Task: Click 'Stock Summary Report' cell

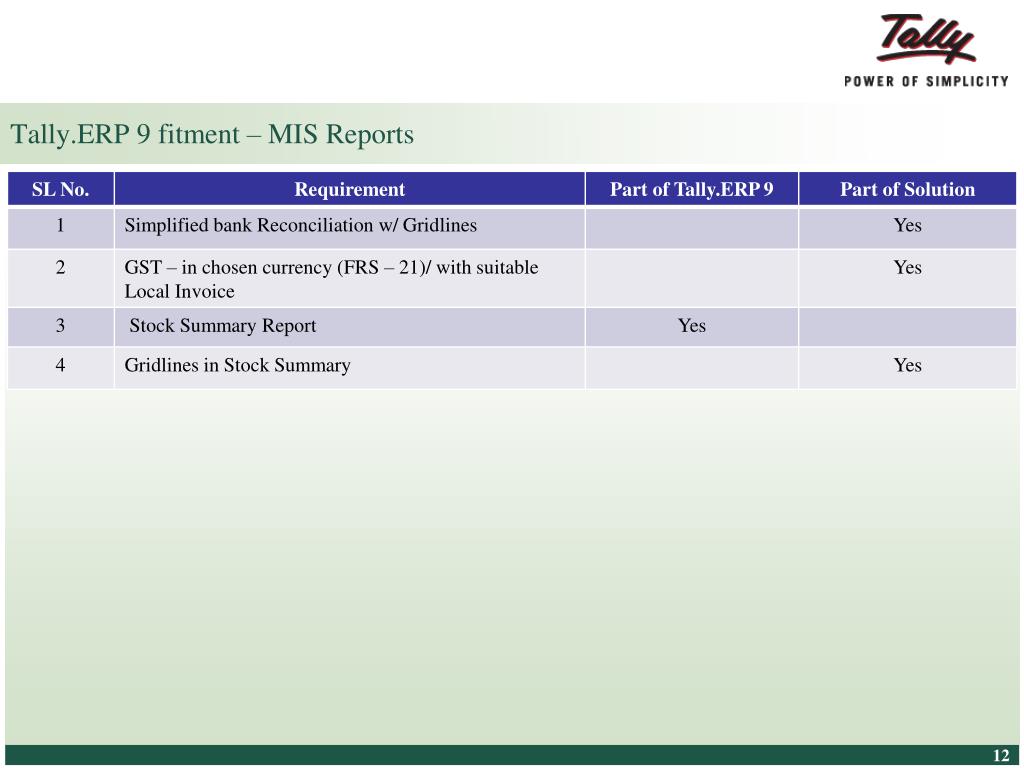Action: click(x=349, y=327)
